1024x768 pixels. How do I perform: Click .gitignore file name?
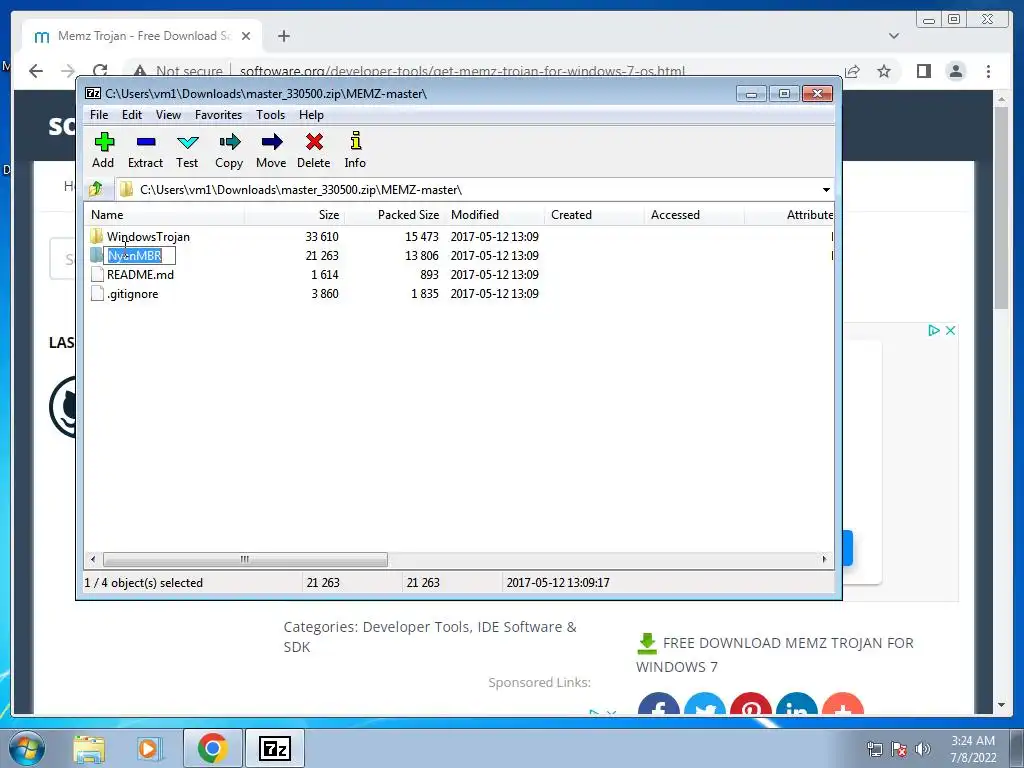[133, 293]
